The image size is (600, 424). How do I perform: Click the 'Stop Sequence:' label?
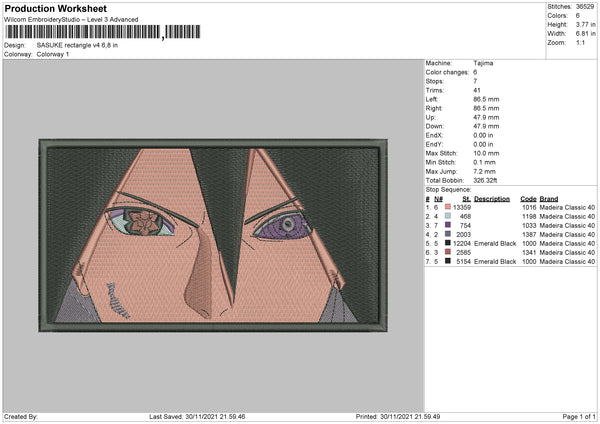448,190
